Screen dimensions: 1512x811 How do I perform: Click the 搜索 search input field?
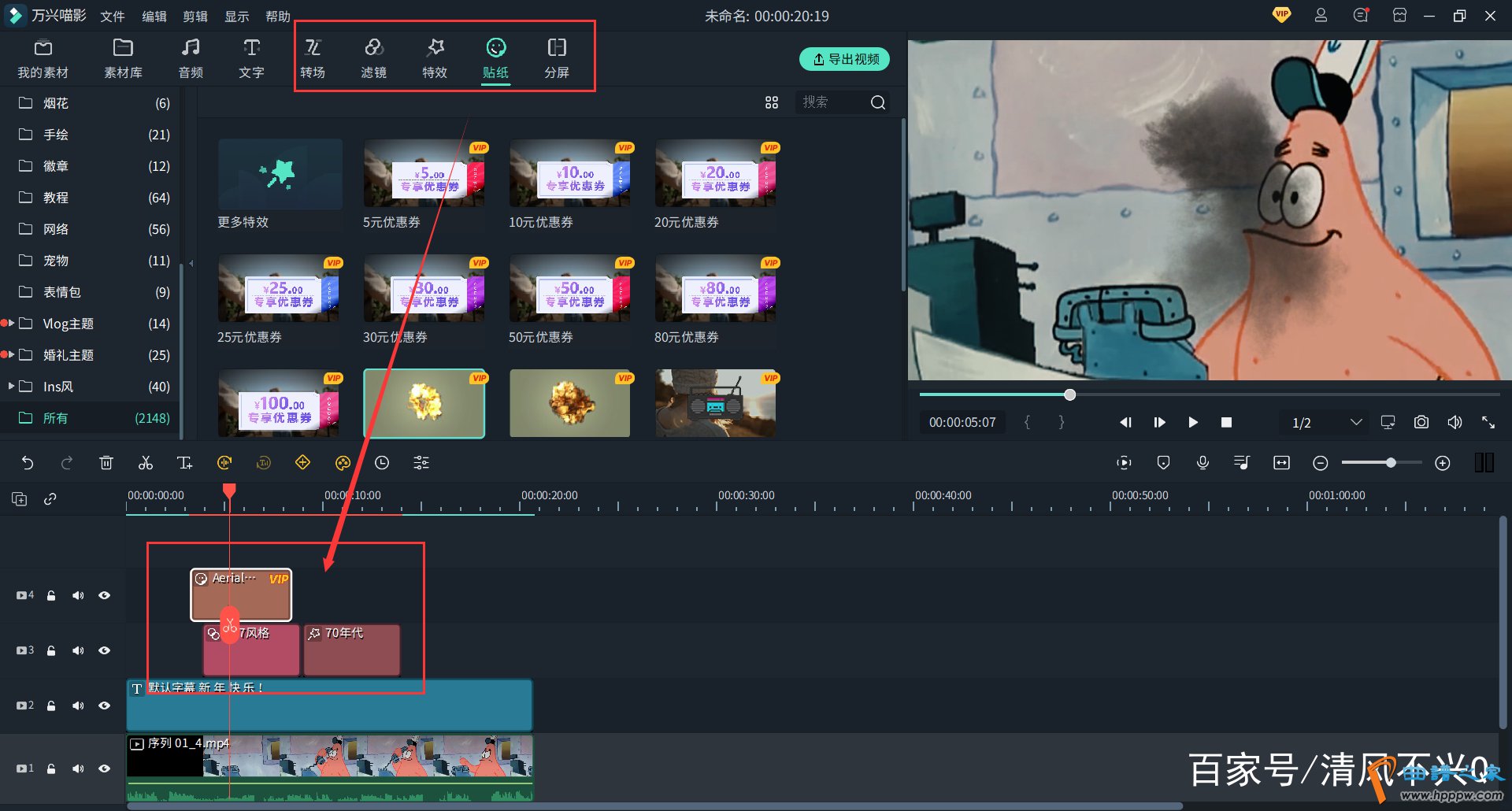(831, 102)
